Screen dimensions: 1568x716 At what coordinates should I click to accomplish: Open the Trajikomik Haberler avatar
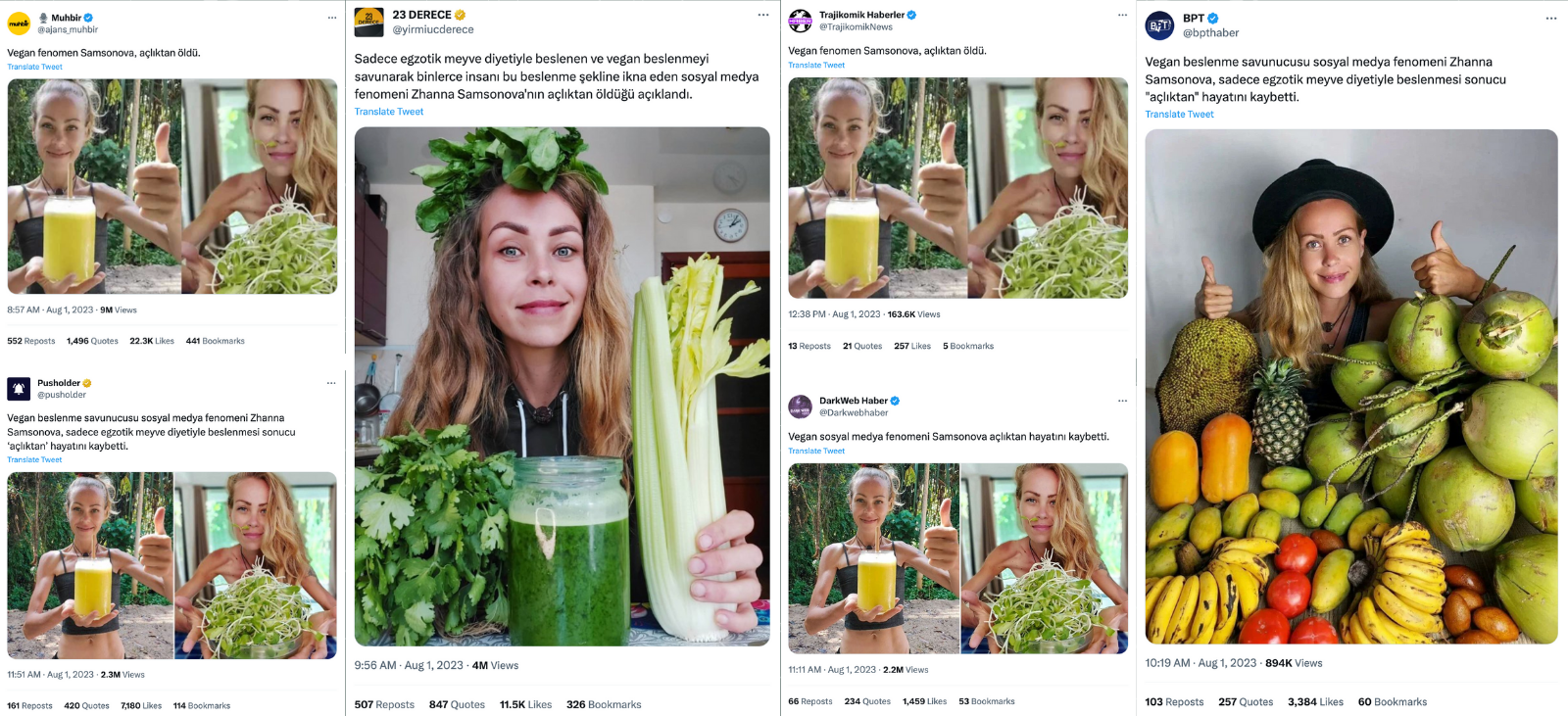point(801,21)
